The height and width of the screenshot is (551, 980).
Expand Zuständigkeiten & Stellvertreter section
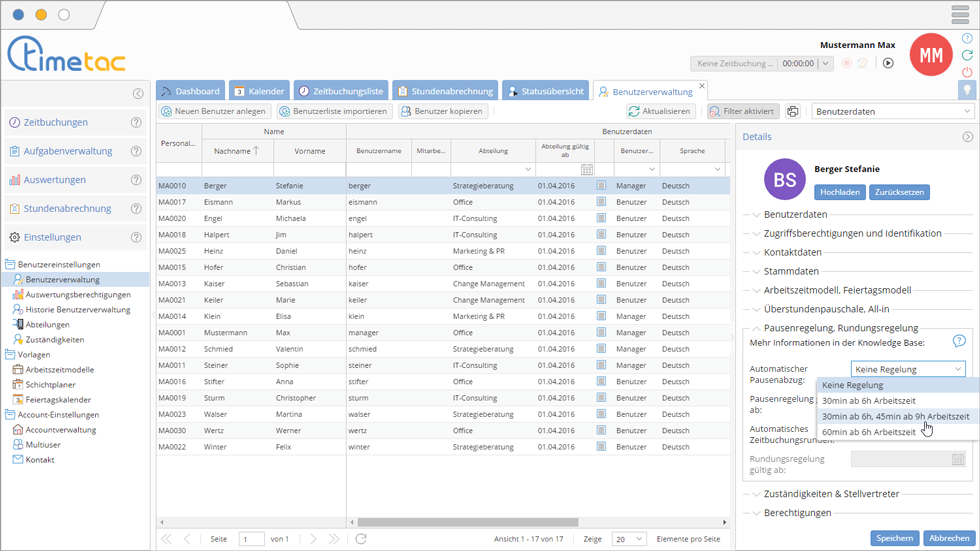point(831,494)
